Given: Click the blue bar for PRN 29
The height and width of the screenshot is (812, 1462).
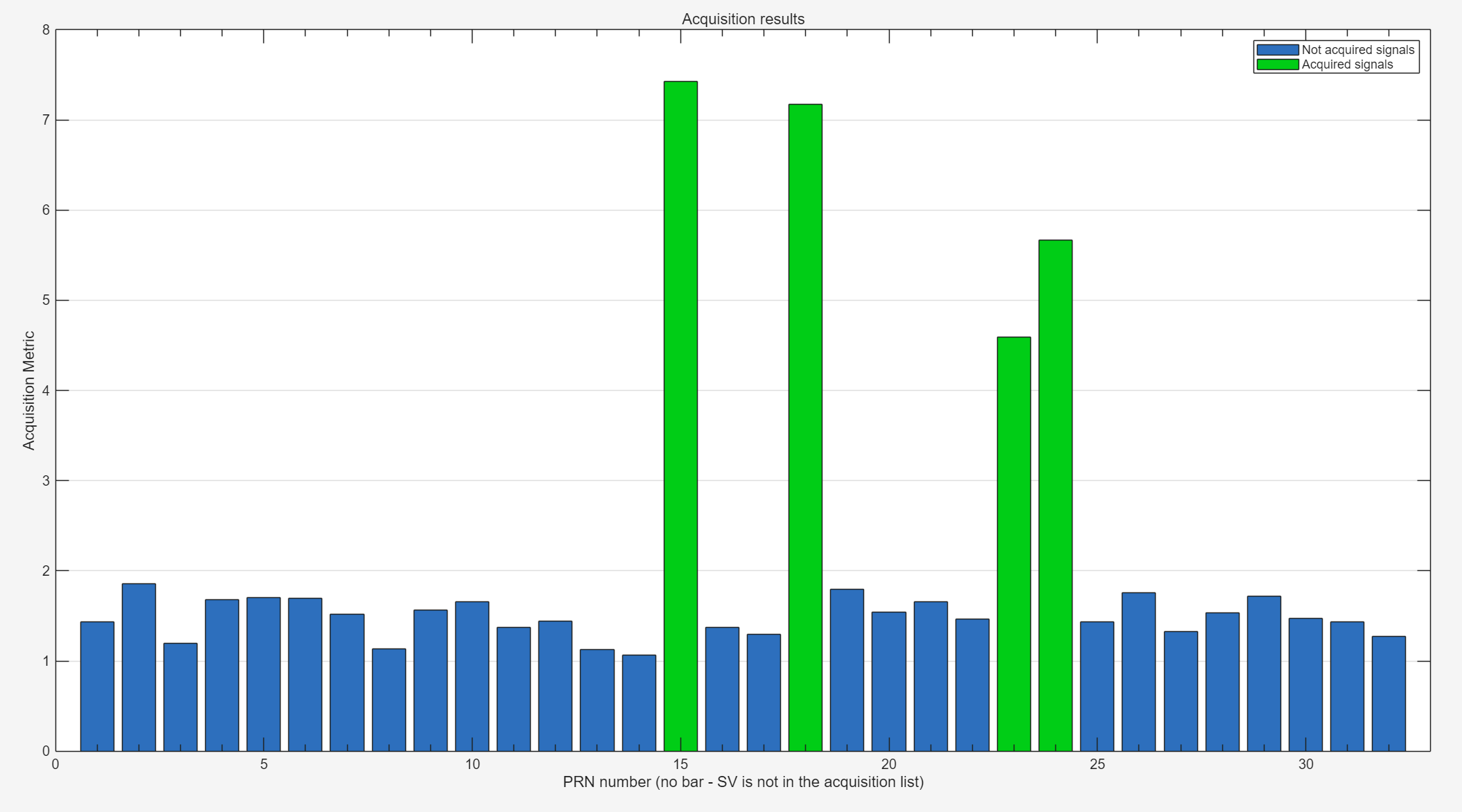Looking at the screenshot, I should click(1264, 673).
